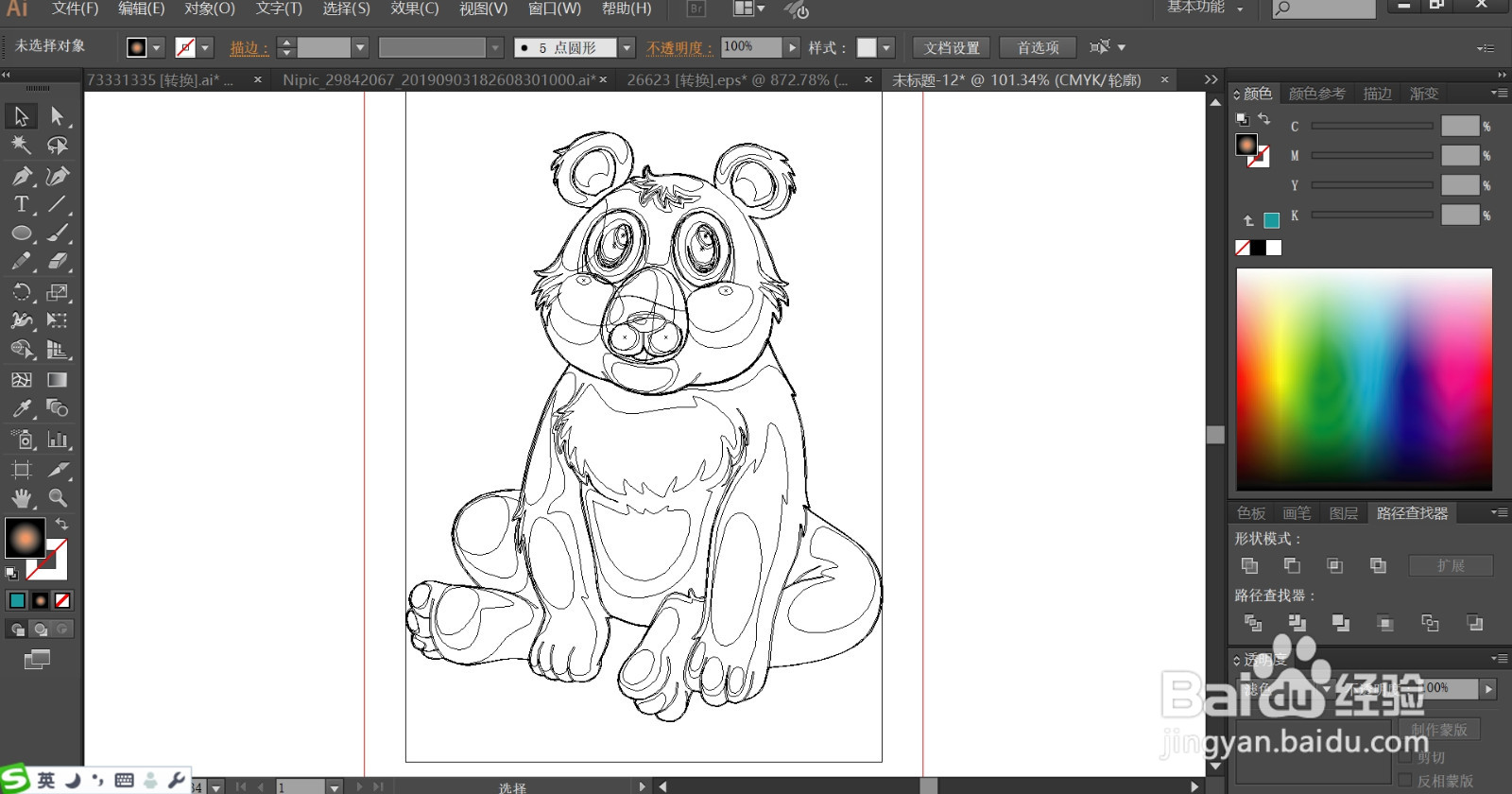The width and height of the screenshot is (1512, 794).
Task: Switch to 26623 [转换].eps document tab
Action: [737, 80]
